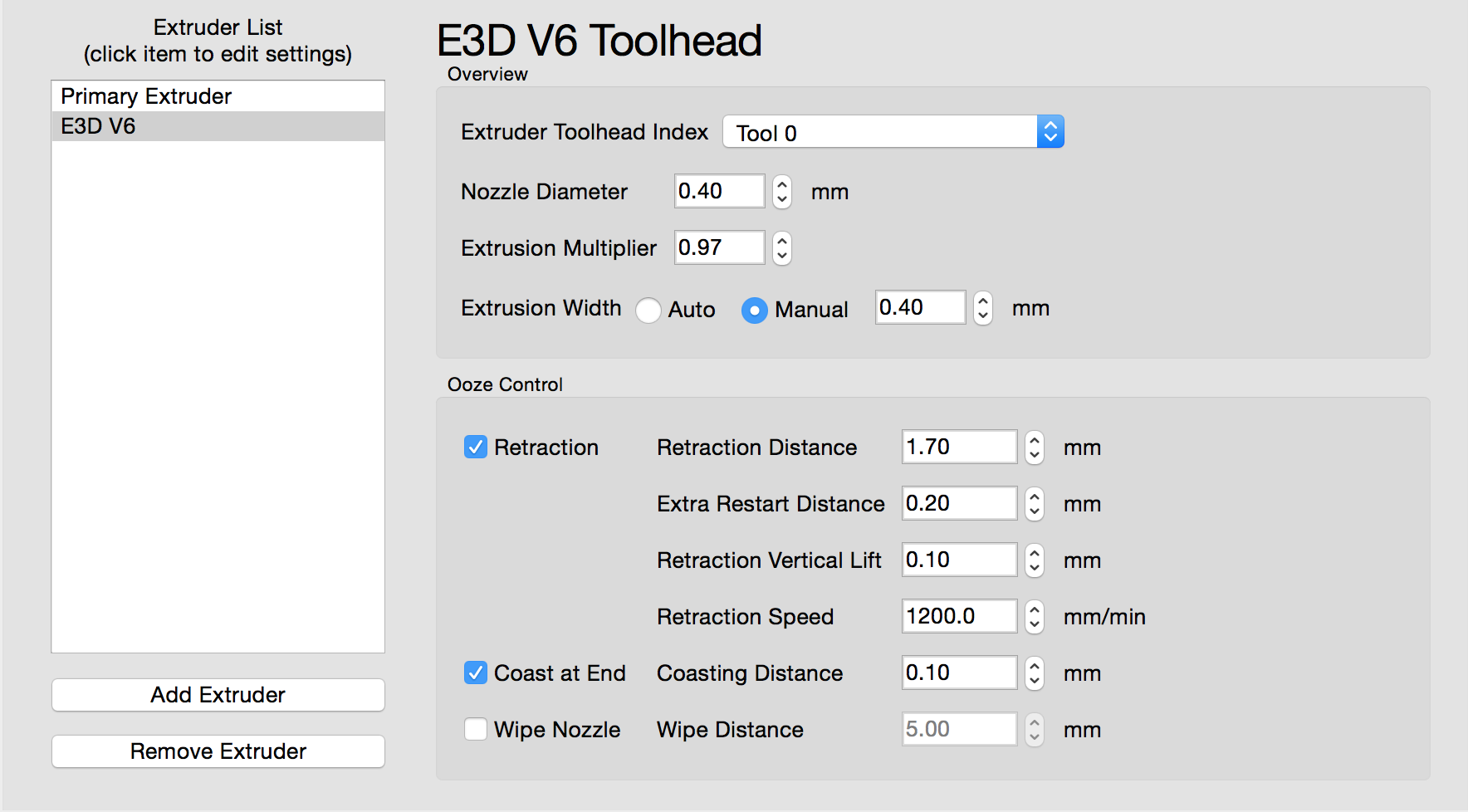Click the Retraction Speed value field
Viewport: 1468px width, 812px height.
click(x=958, y=617)
